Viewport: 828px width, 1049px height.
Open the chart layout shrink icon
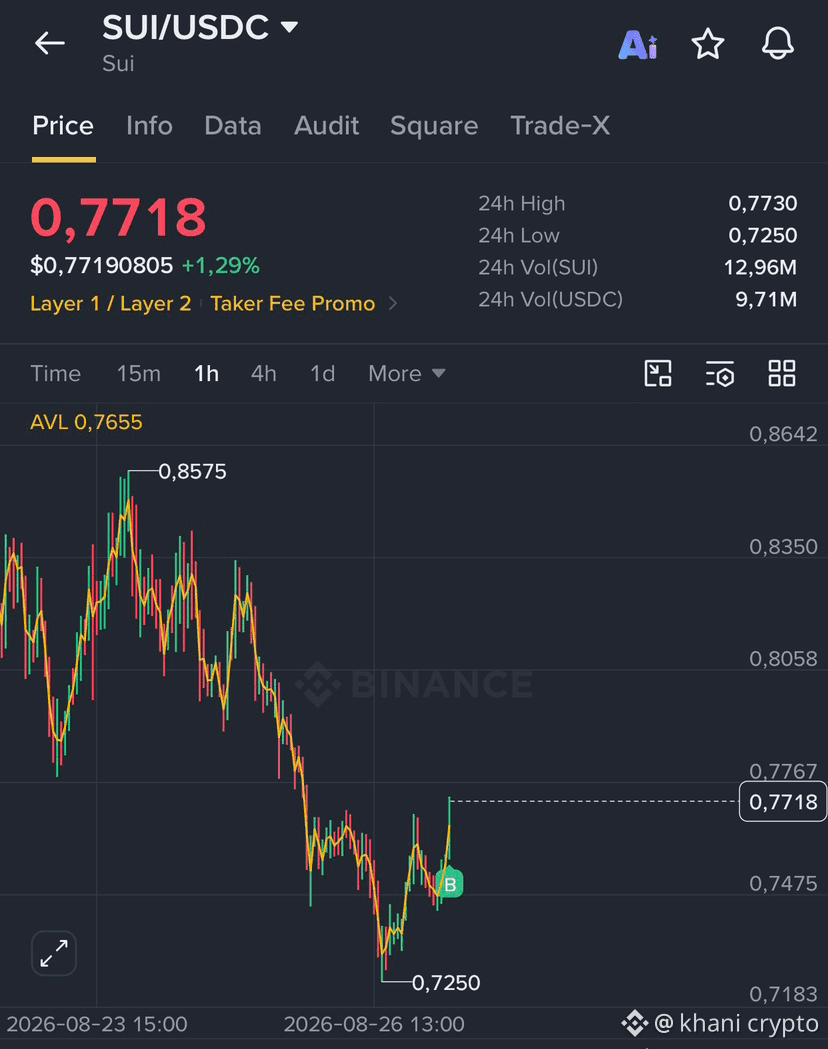coord(657,373)
